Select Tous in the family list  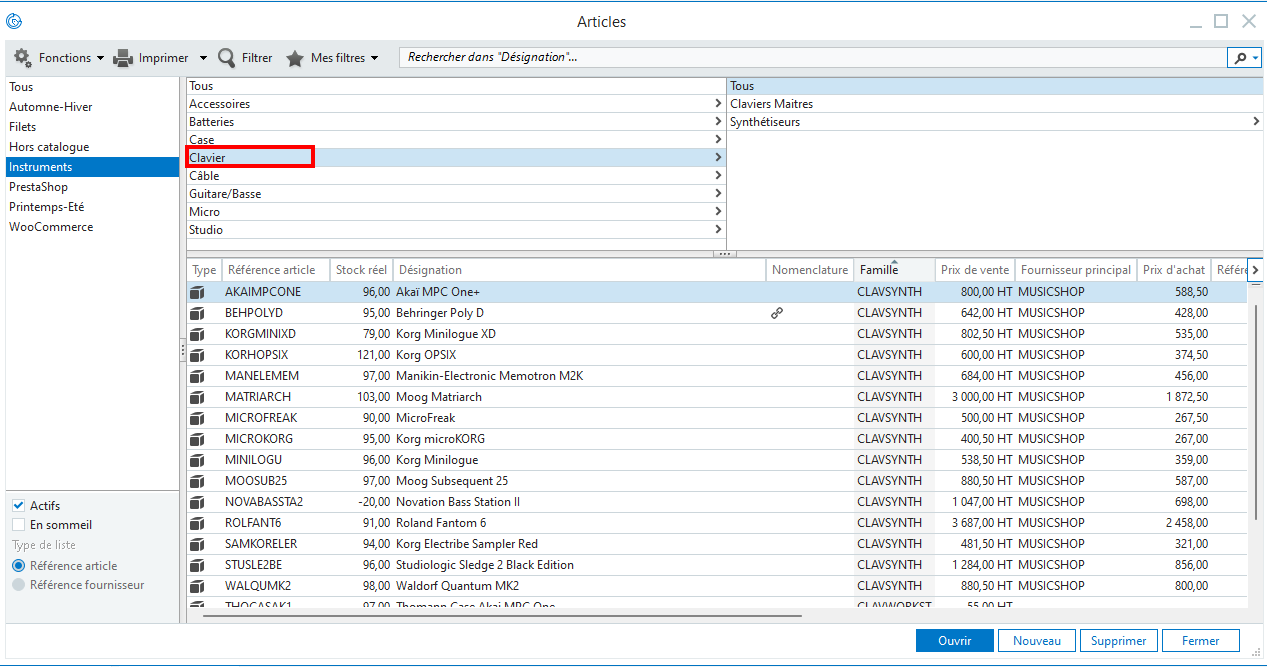point(456,86)
